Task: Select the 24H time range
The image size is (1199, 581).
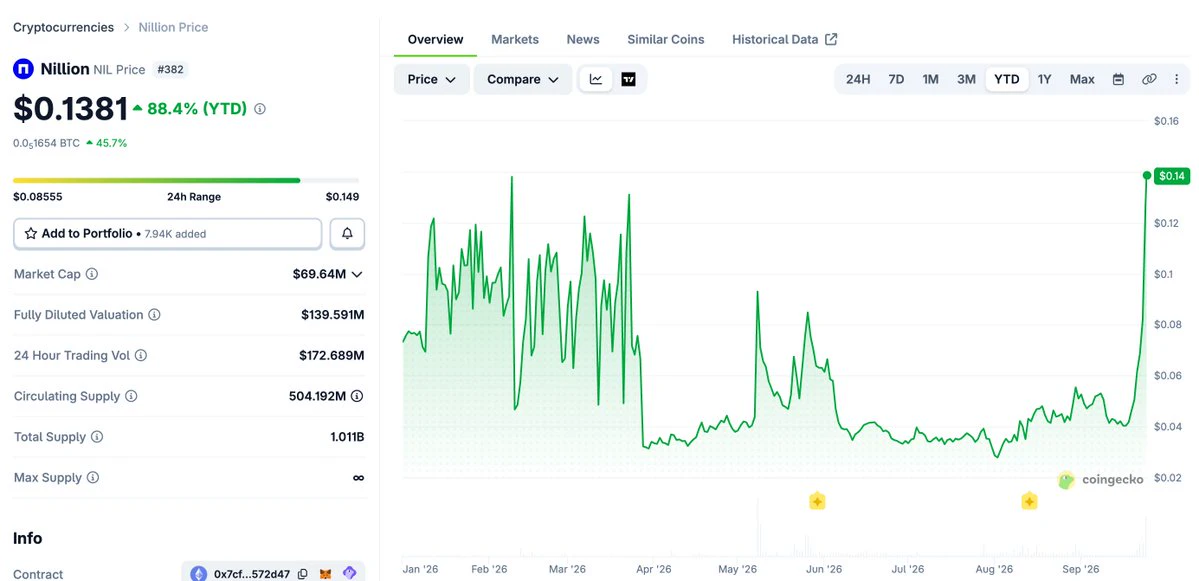Action: tap(858, 80)
